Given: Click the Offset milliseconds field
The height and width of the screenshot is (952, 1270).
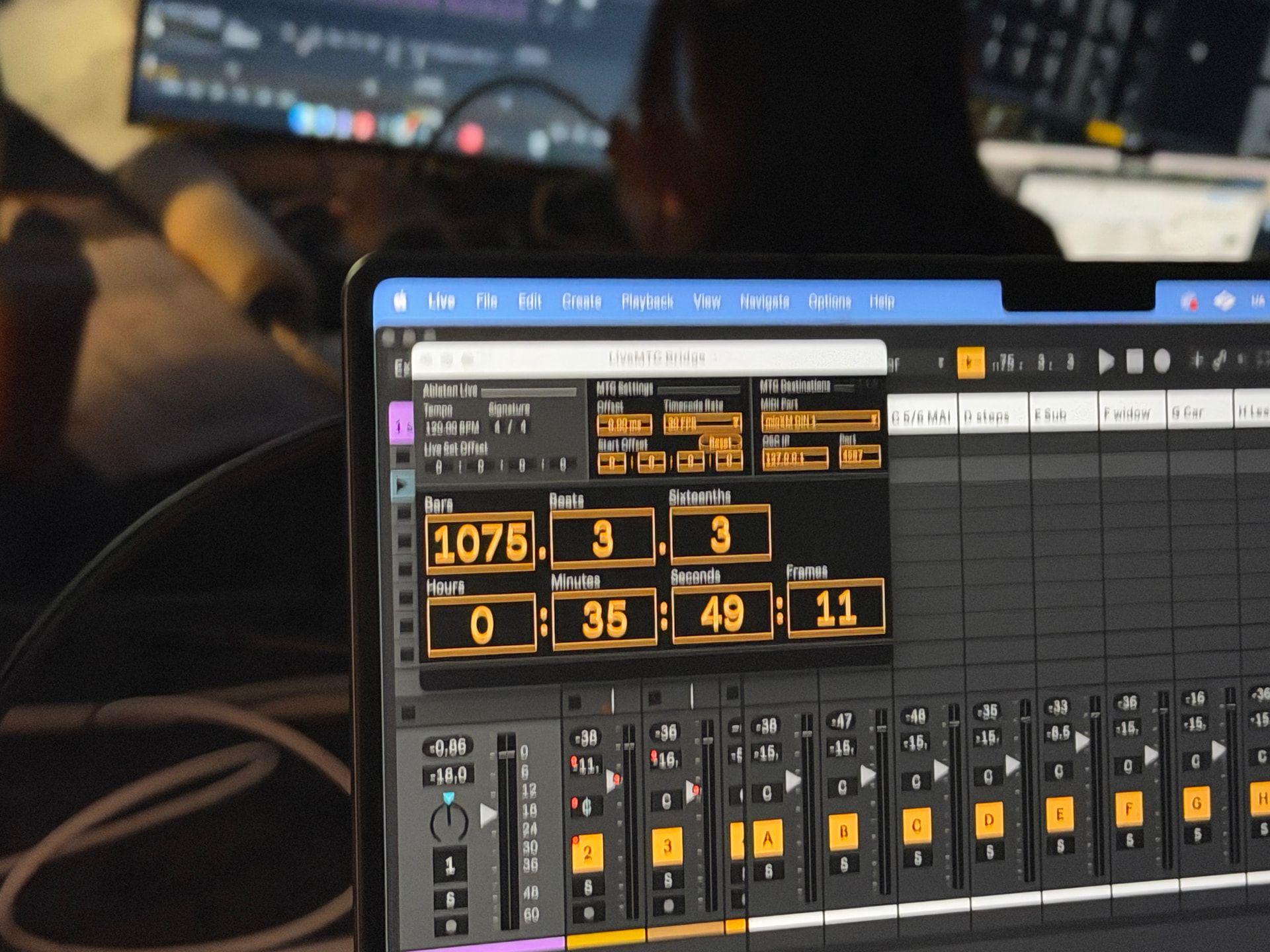Looking at the screenshot, I should 624,424.
